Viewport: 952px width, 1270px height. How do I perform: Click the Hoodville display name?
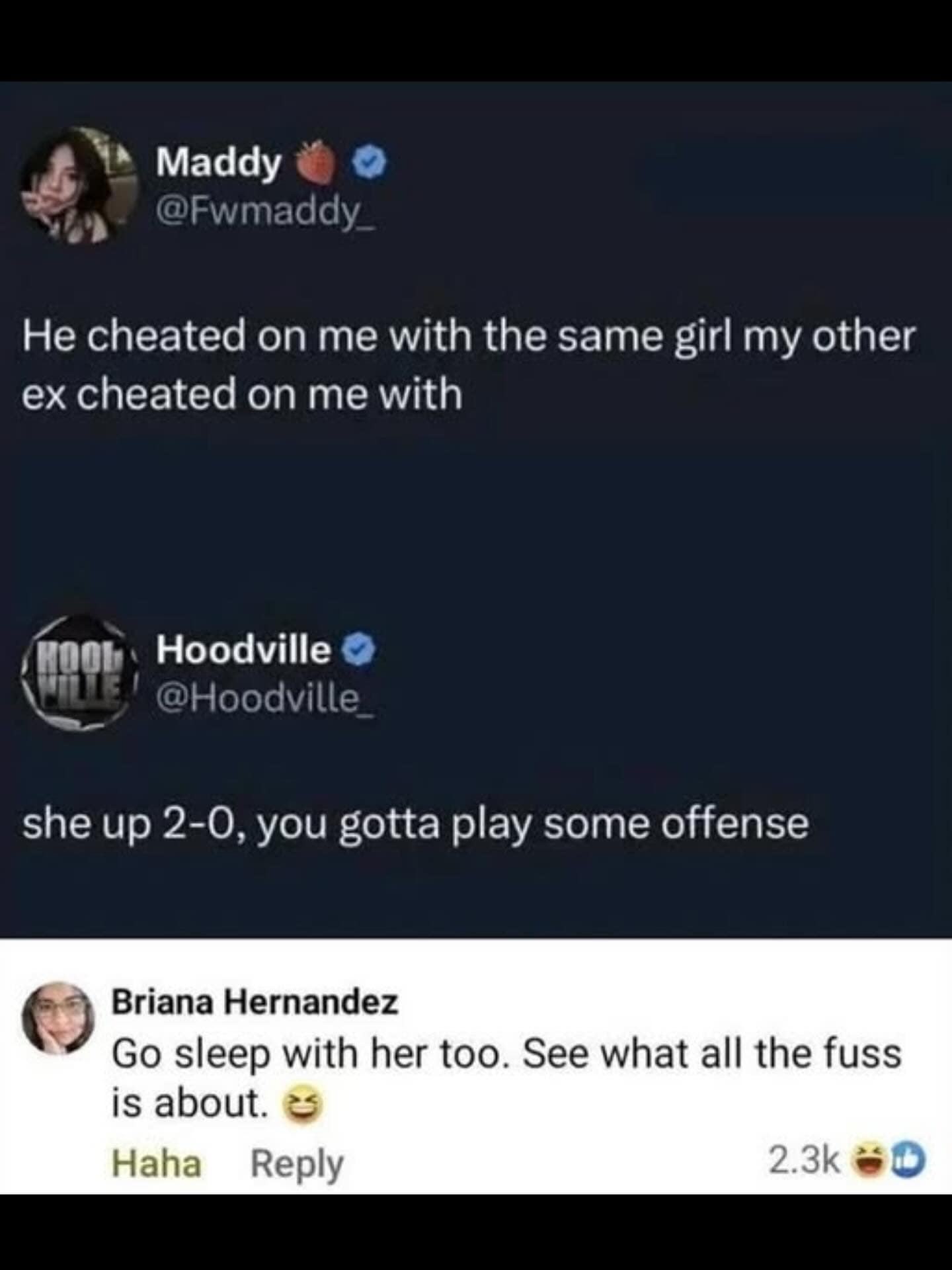(x=243, y=650)
